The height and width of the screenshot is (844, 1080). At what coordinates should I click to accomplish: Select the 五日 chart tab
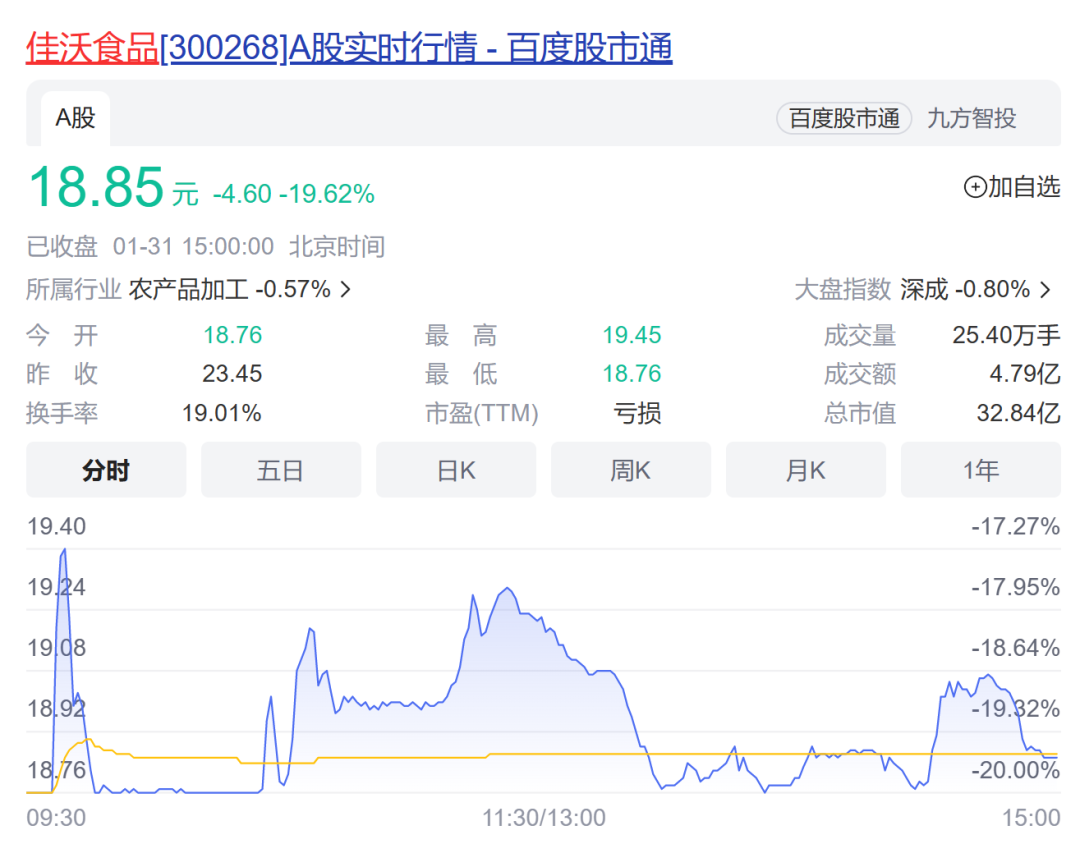click(x=281, y=470)
